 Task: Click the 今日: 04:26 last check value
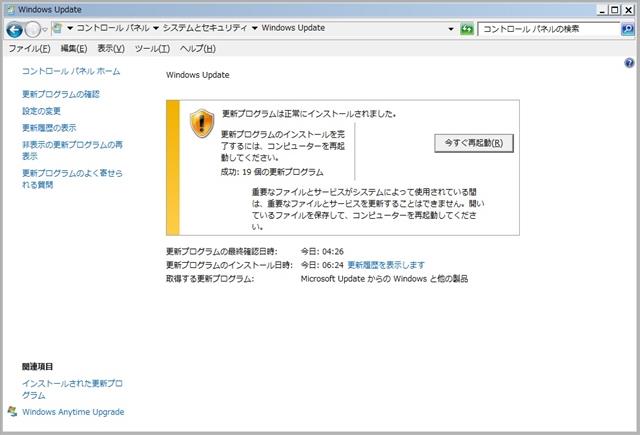click(x=322, y=251)
